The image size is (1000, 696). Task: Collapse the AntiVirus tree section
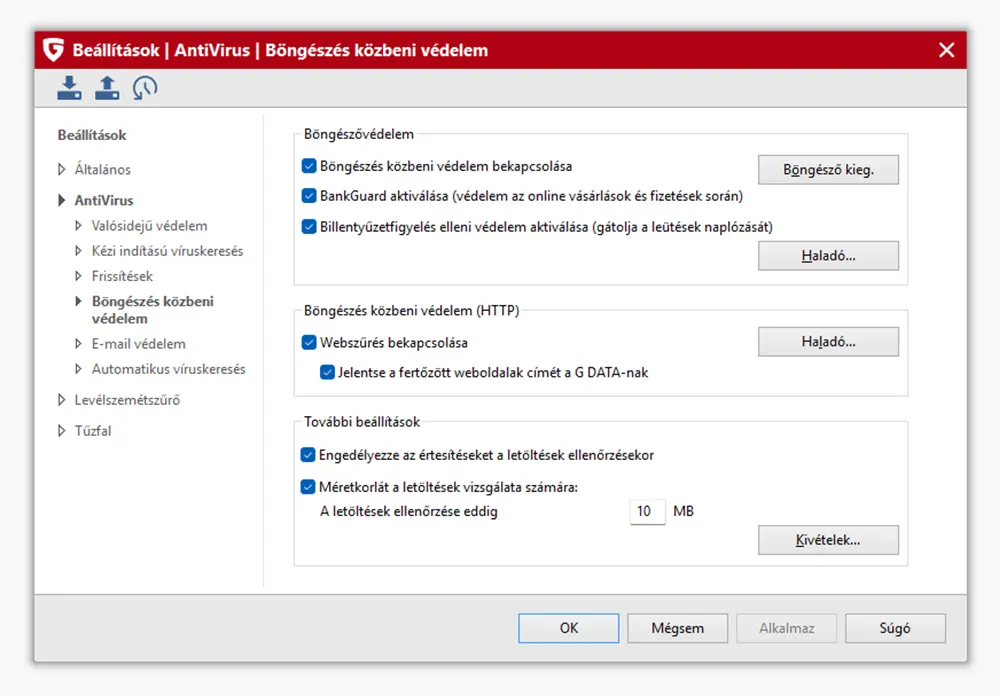(x=62, y=201)
